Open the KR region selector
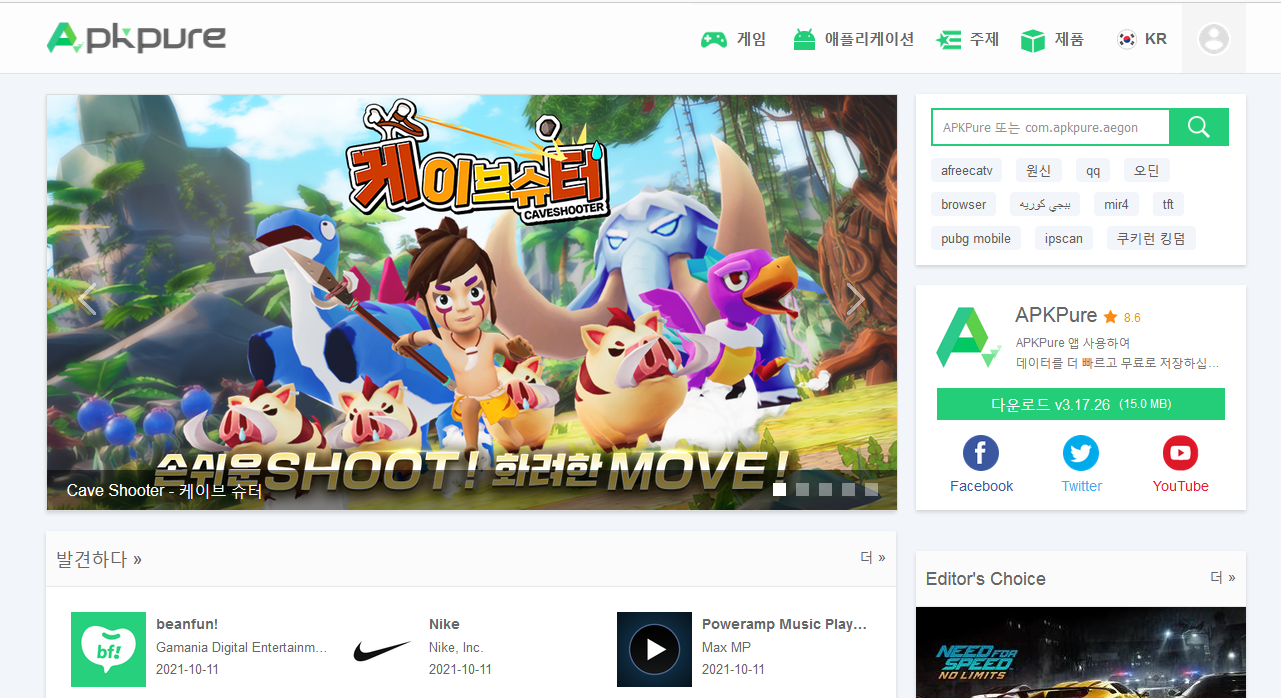1281x698 pixels. click(x=1141, y=39)
